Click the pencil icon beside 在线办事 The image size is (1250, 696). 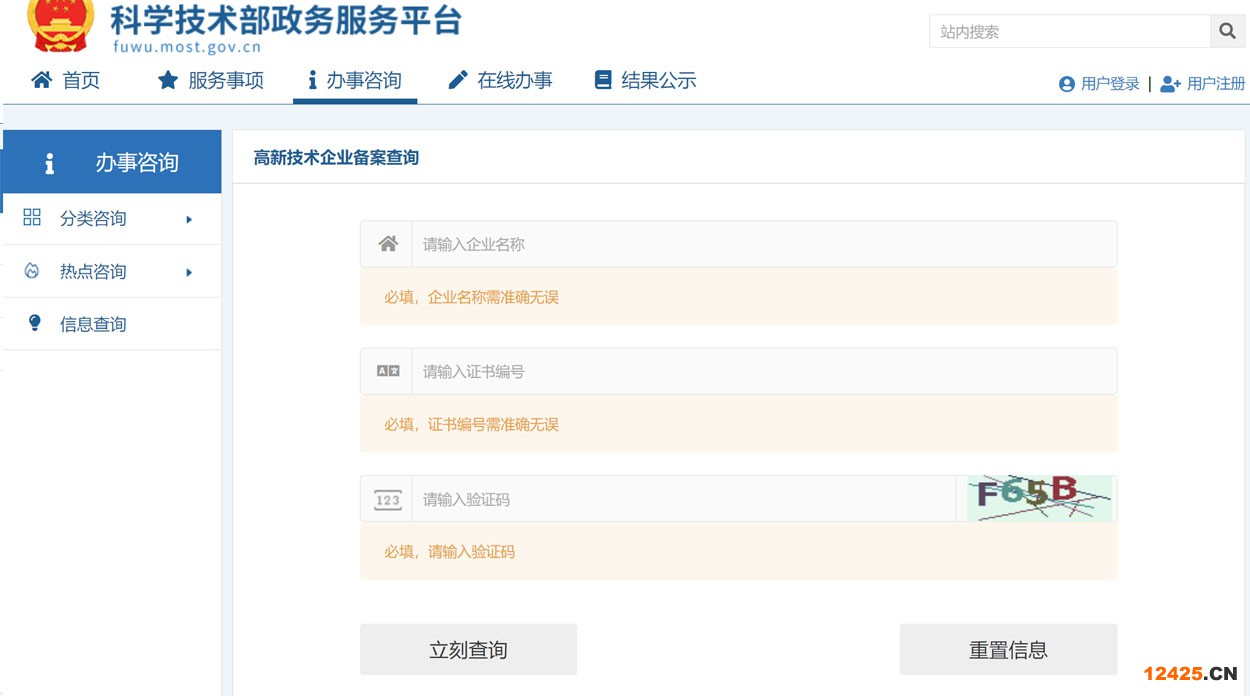[458, 80]
